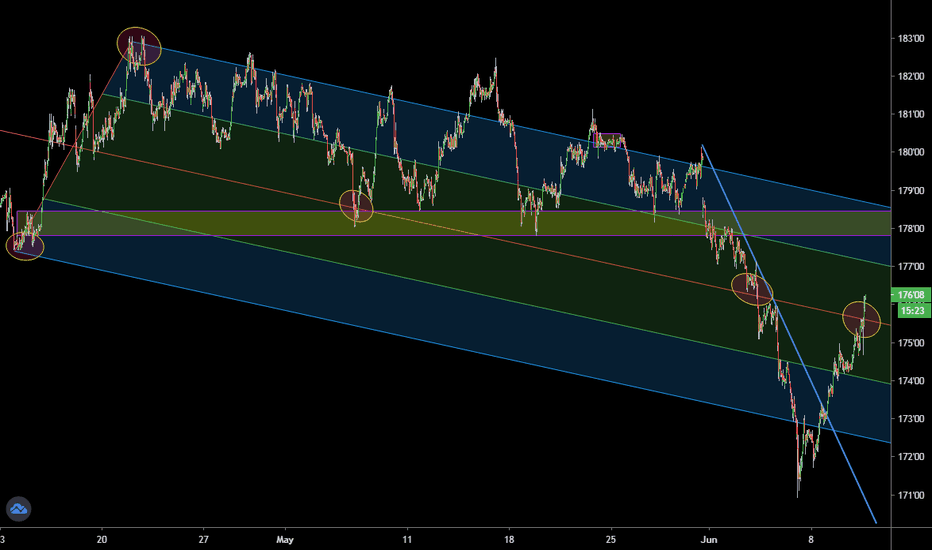Image resolution: width=932 pixels, height=550 pixels.
Task: Click the 173'00 price axis label
Action: coord(911,419)
